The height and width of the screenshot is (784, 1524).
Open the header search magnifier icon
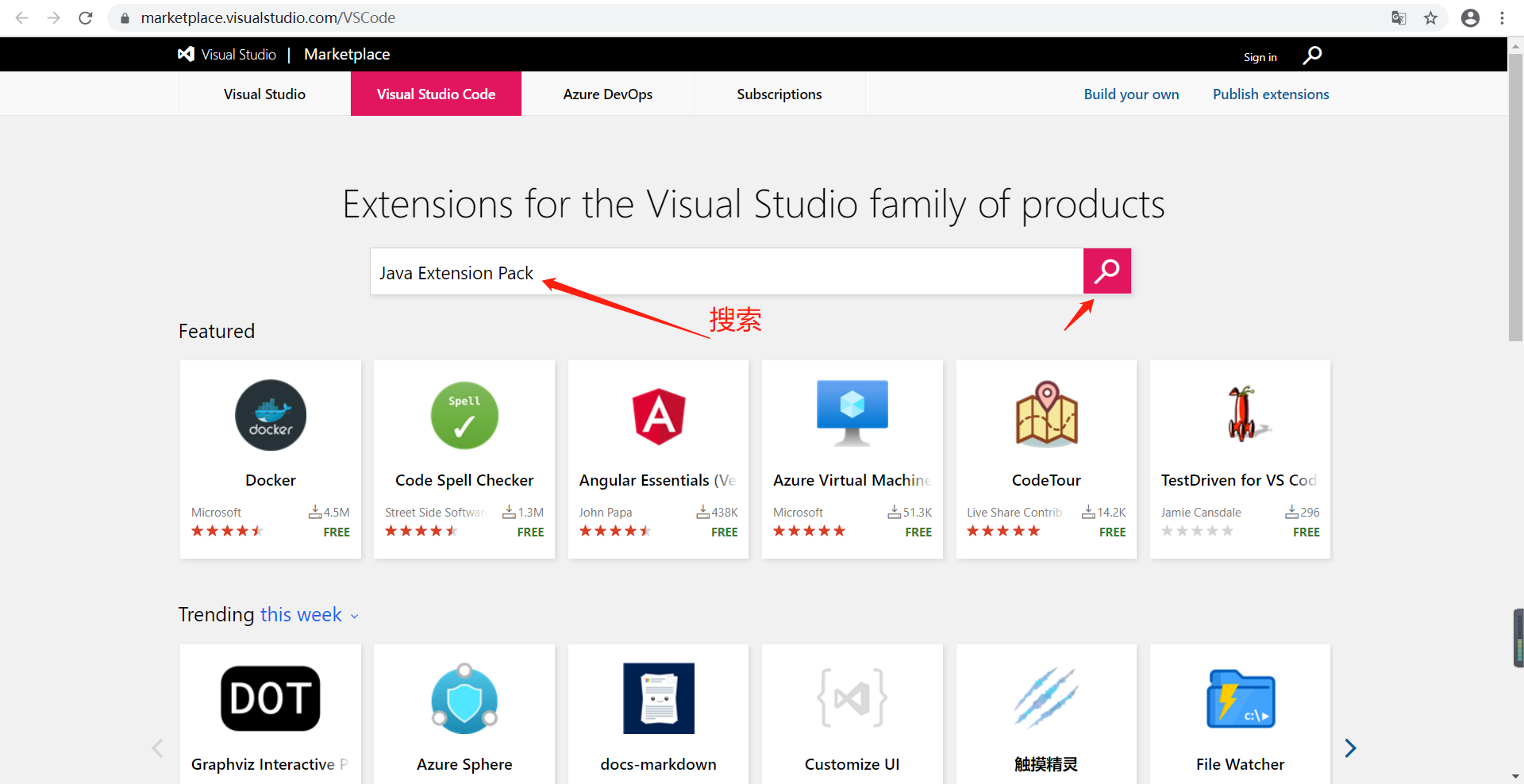click(1311, 56)
